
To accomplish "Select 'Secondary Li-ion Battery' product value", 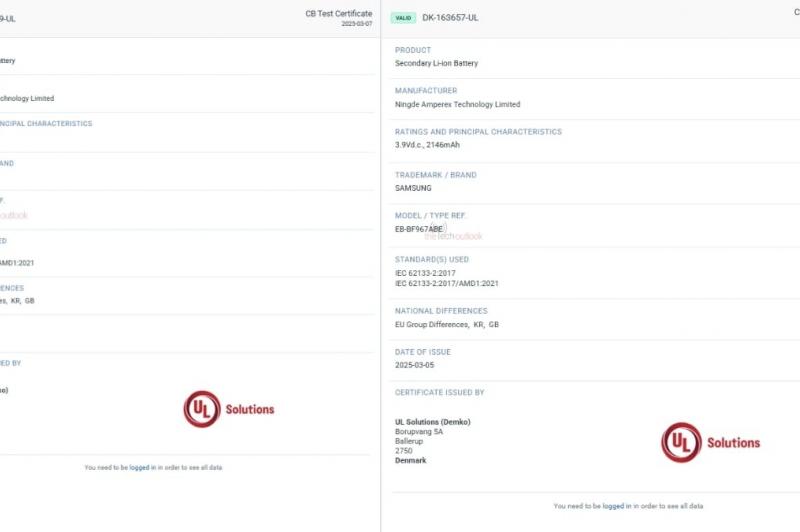I will 436,63.
